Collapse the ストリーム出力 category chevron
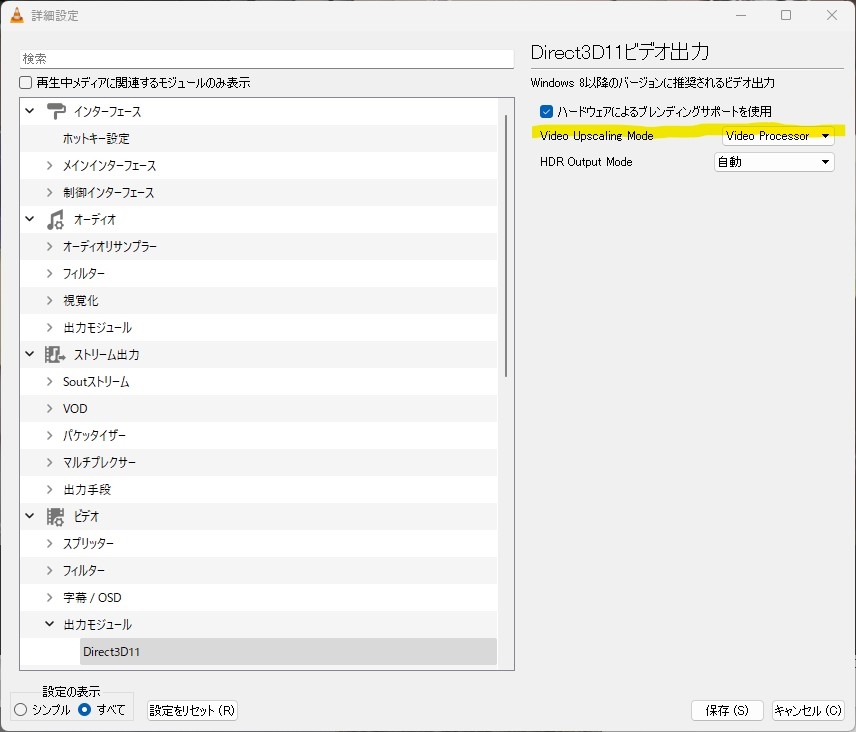The image size is (856, 732). [x=30, y=354]
